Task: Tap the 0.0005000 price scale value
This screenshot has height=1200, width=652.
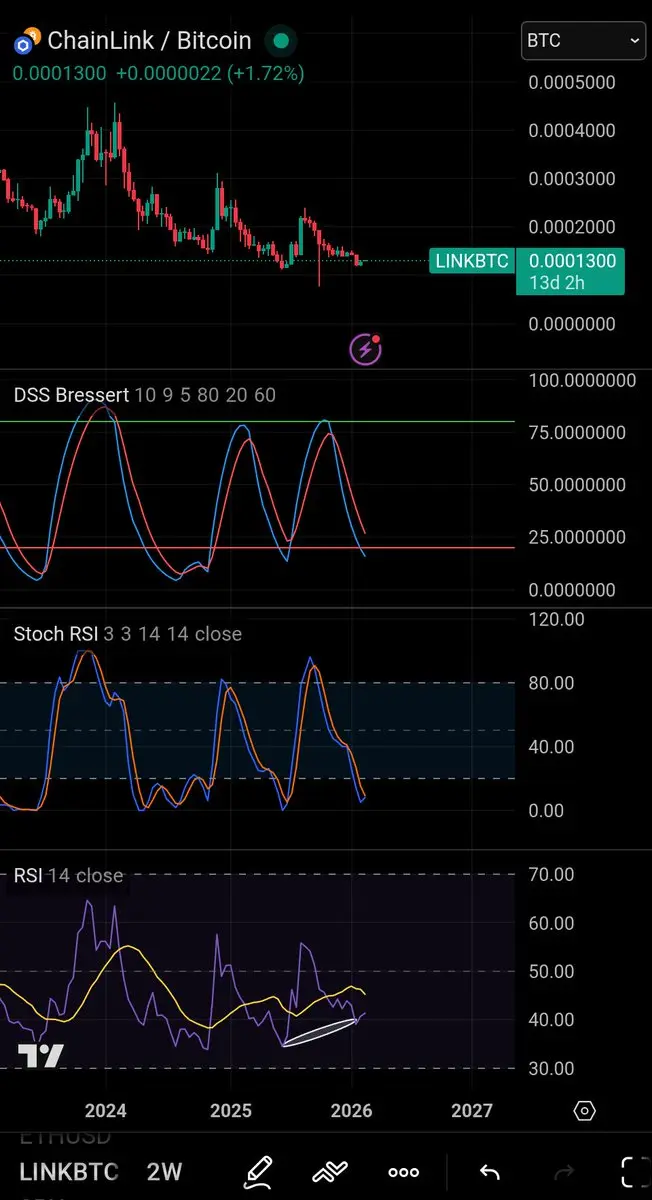Action: click(x=572, y=82)
